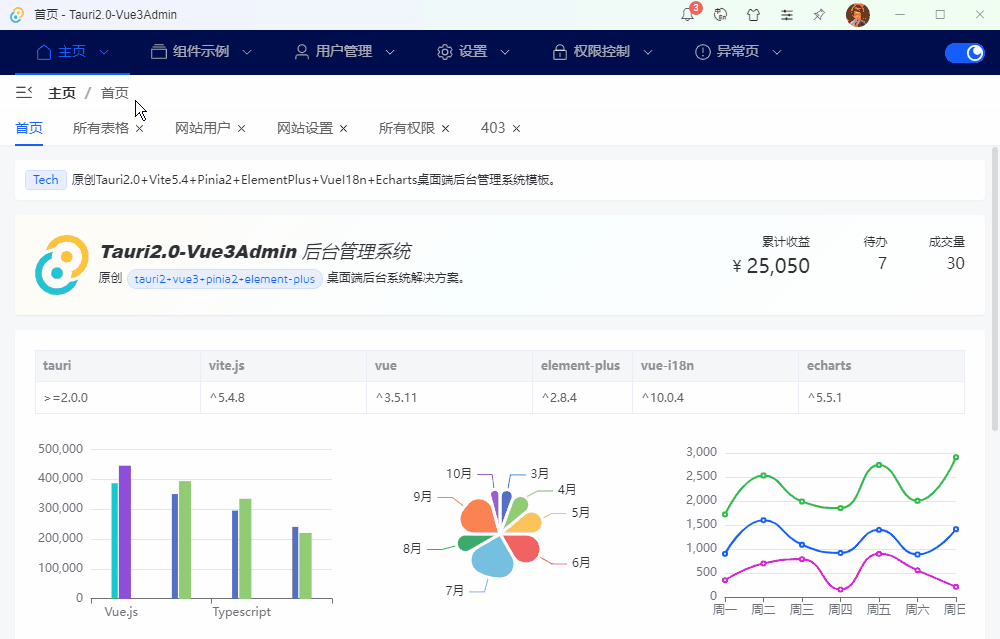Viewport: 1000px width, 639px height.
Task: Expand the 设置 dropdown chevron
Action: pyautogui.click(x=504, y=52)
